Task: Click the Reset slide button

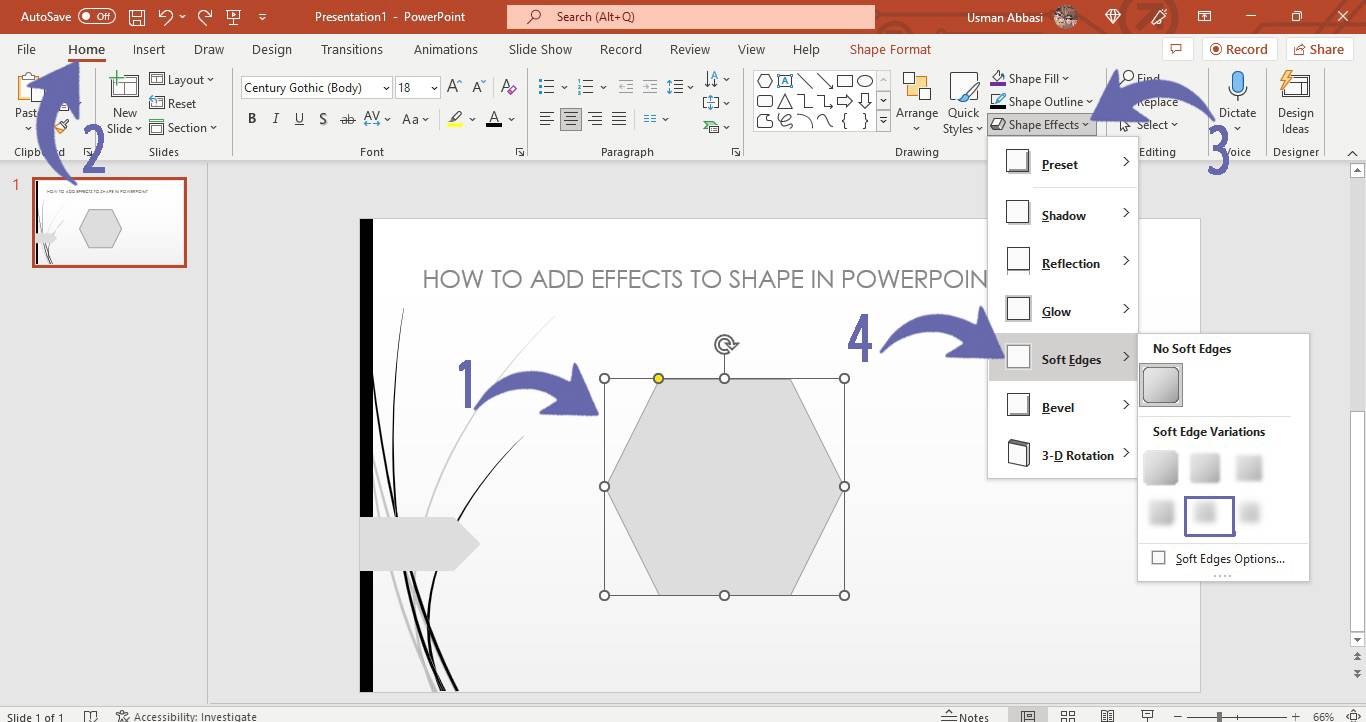Action: pos(172,103)
